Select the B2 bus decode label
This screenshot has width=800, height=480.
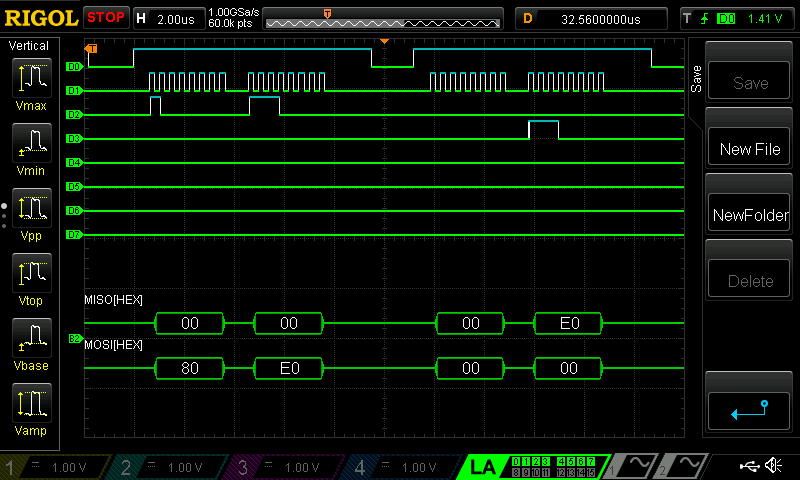(x=74, y=339)
